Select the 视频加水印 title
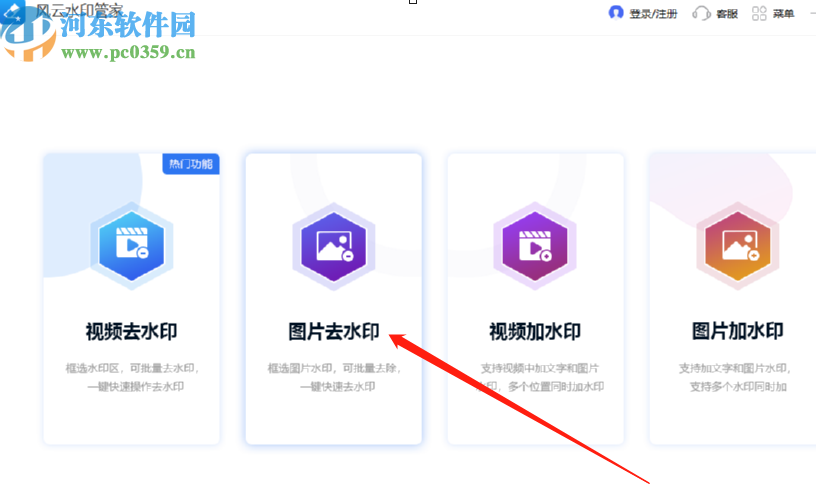 tap(535, 331)
